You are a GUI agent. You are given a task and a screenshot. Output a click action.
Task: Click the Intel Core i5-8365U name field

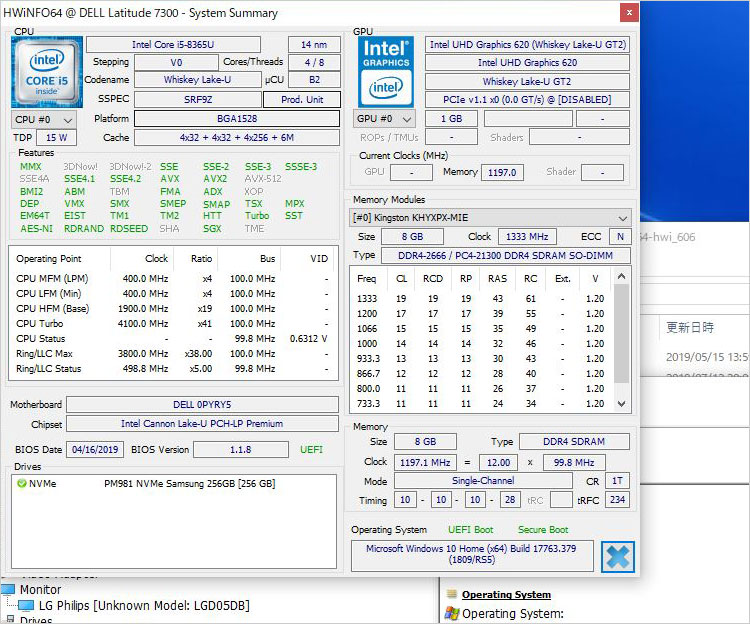click(173, 45)
